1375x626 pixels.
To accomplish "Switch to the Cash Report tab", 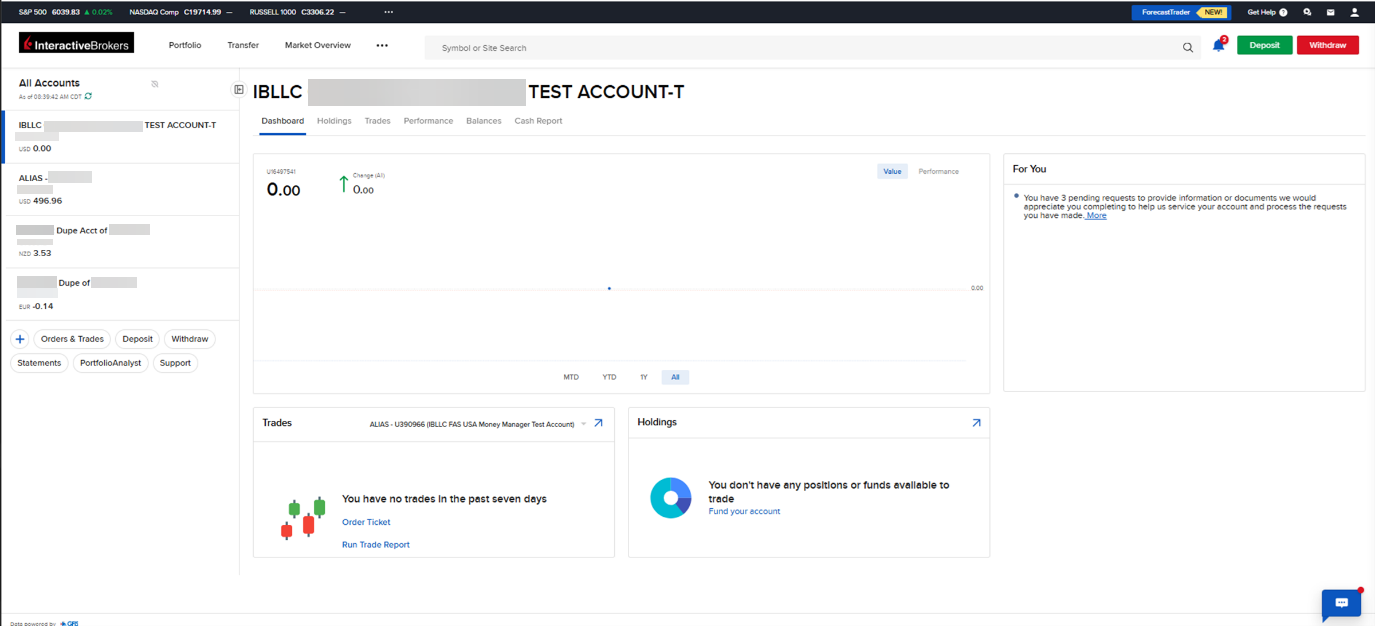I will (538, 121).
